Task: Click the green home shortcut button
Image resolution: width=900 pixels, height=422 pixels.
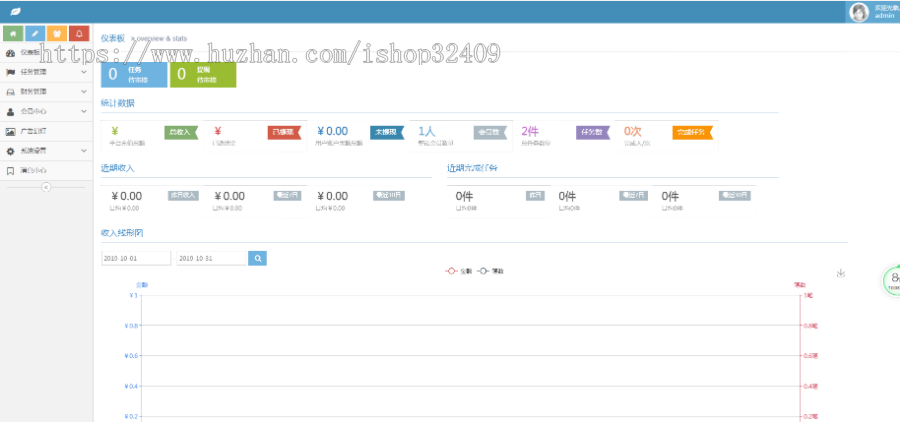Action: [13, 33]
